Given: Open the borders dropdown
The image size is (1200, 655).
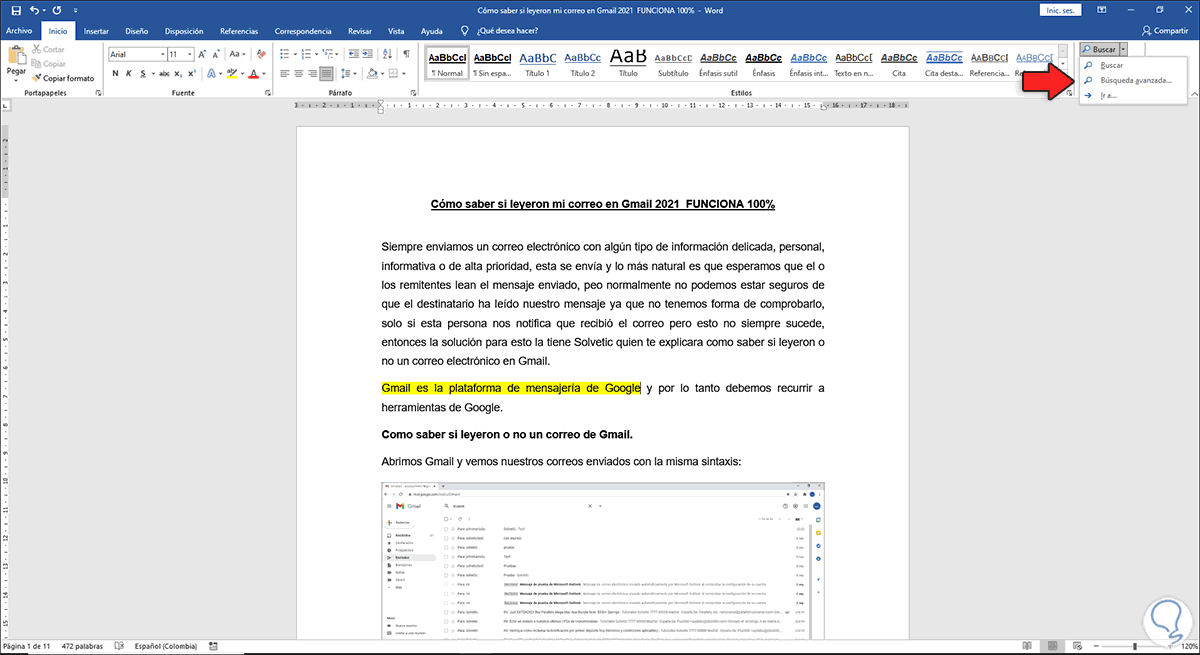Looking at the screenshot, I should [x=404, y=73].
